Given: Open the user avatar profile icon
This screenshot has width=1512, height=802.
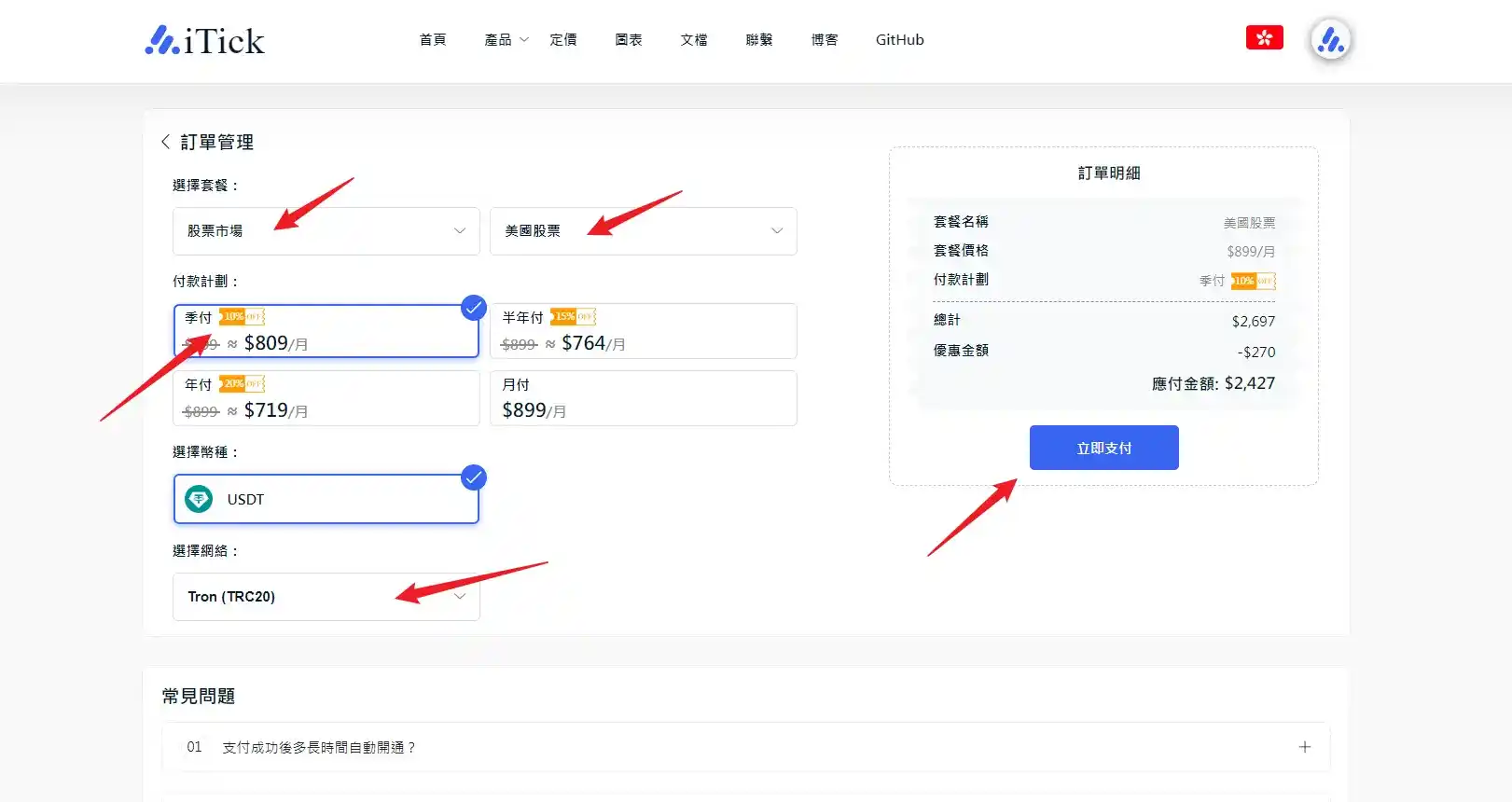Looking at the screenshot, I should click(1330, 40).
